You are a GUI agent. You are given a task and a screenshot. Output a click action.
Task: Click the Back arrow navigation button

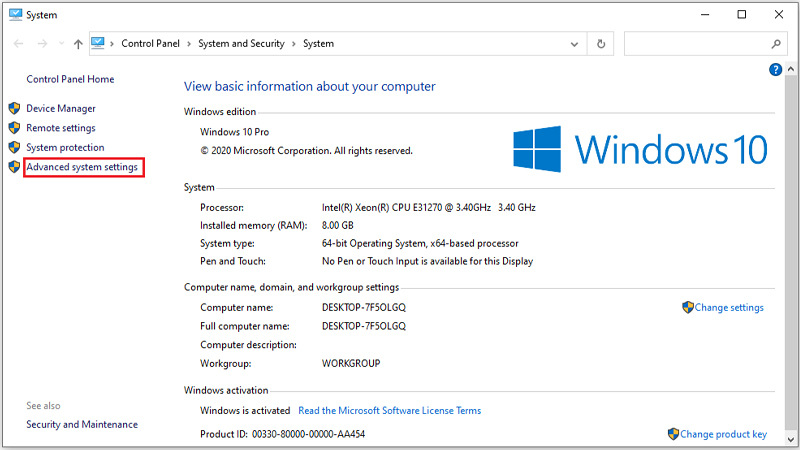coord(17,44)
